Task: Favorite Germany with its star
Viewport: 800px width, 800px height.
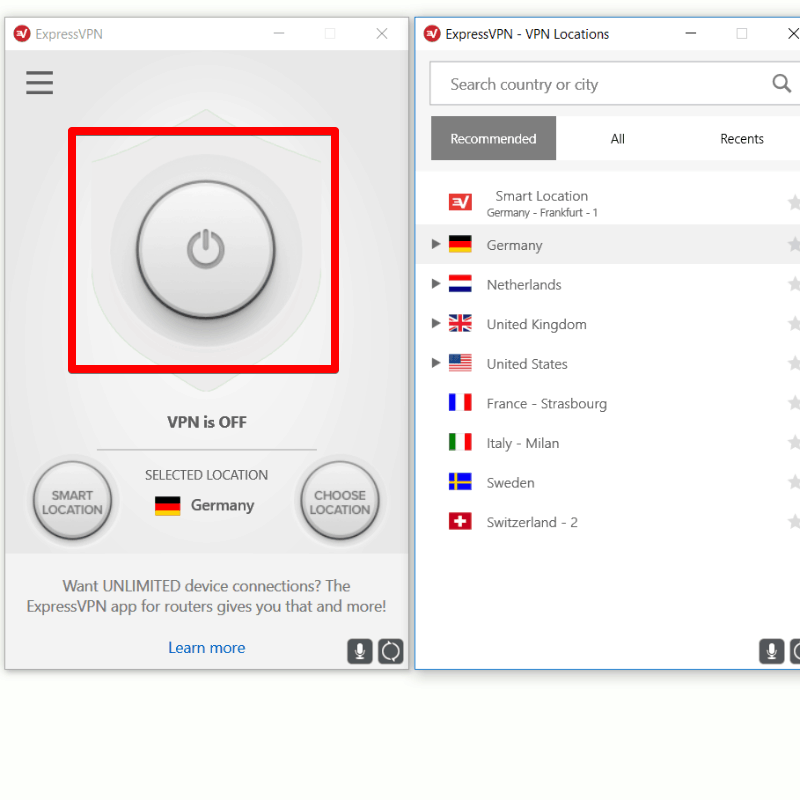Action: pyautogui.click(x=794, y=244)
